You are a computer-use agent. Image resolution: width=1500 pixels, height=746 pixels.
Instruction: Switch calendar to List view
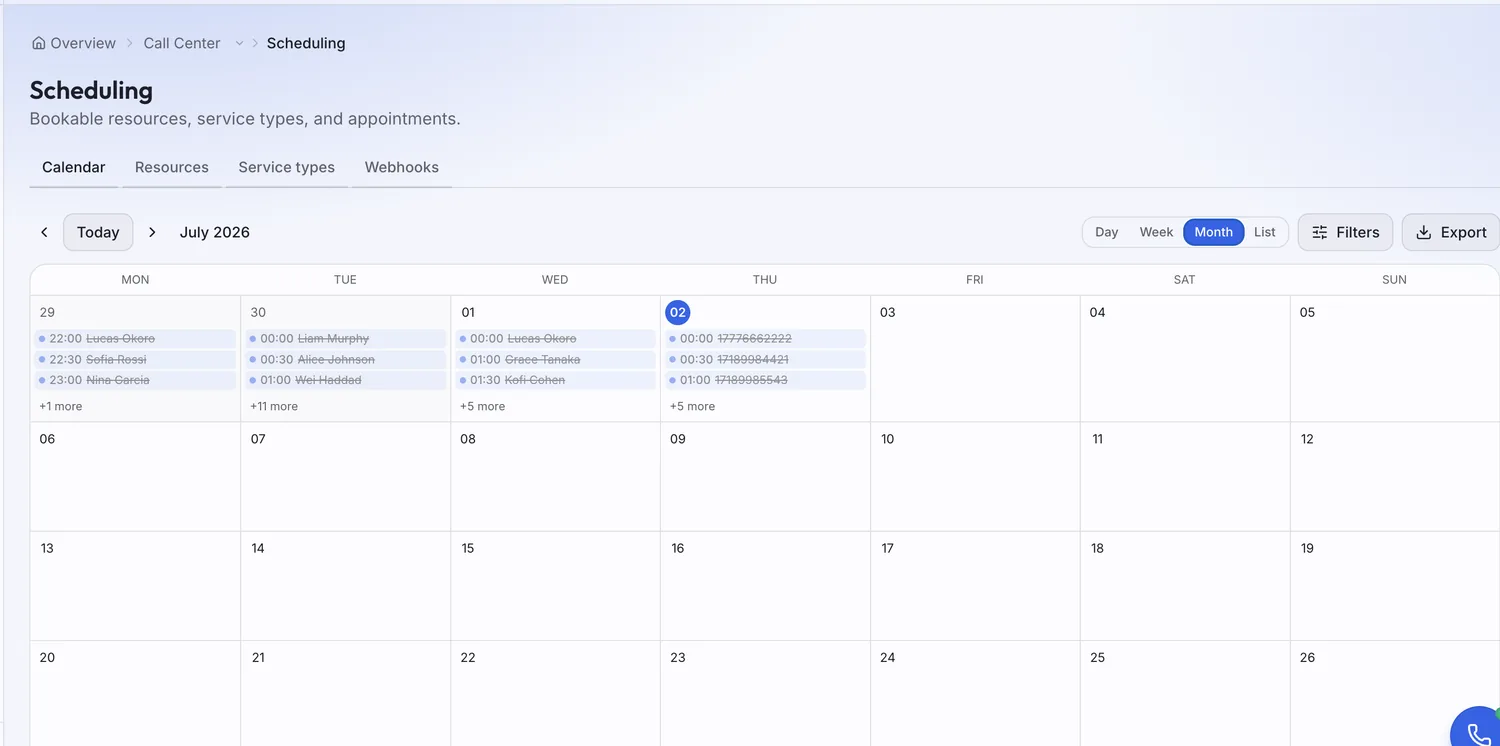(x=1265, y=232)
